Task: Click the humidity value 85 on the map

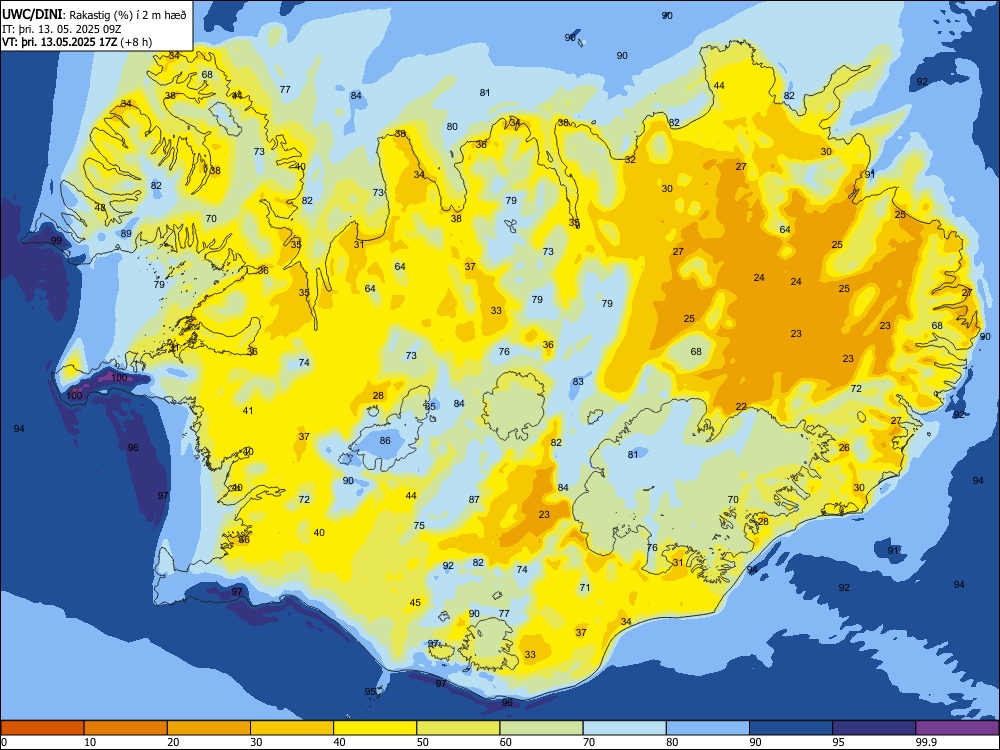Action: click(x=430, y=406)
